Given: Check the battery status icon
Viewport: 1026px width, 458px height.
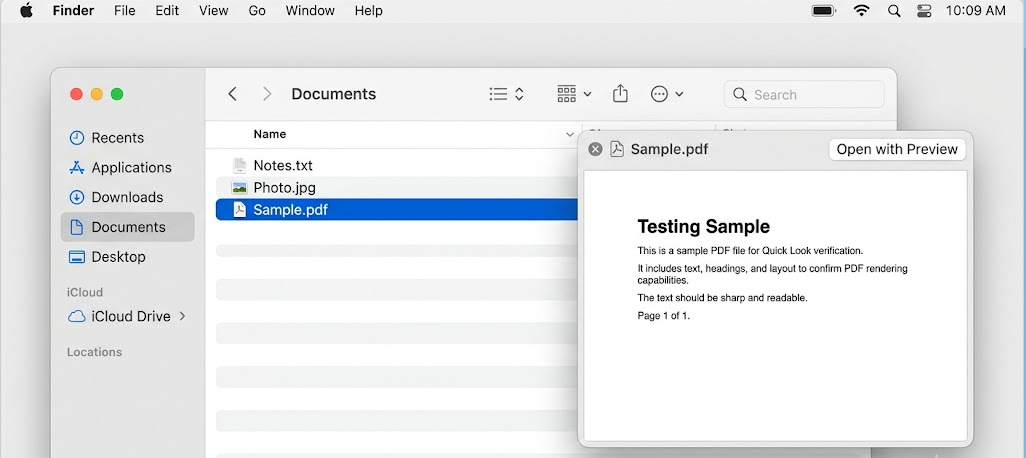Looking at the screenshot, I should (824, 10).
